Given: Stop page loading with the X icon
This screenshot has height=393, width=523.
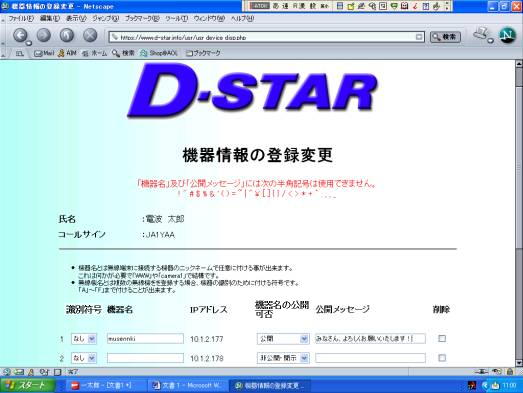Looking at the screenshot, I should (x=90, y=35).
